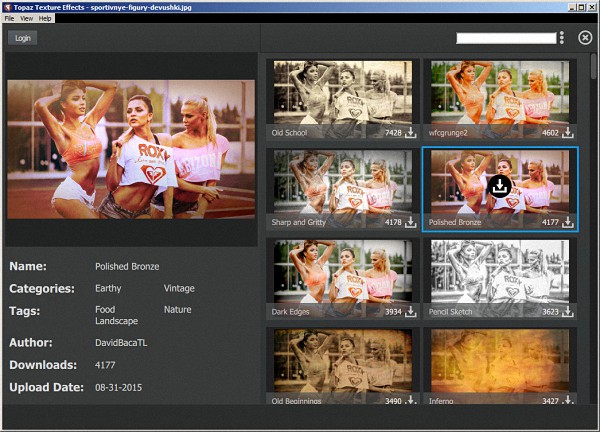The width and height of the screenshot is (600, 432).
Task: Click the Landscape tag
Action: (x=117, y=321)
